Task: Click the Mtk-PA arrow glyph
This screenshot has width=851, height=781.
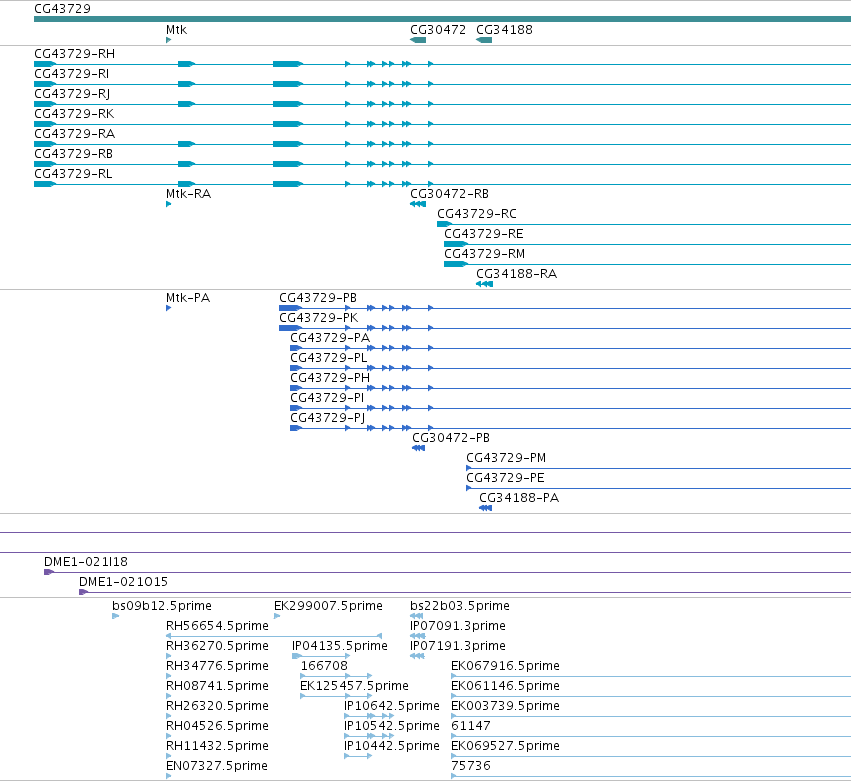Action: pos(168,308)
